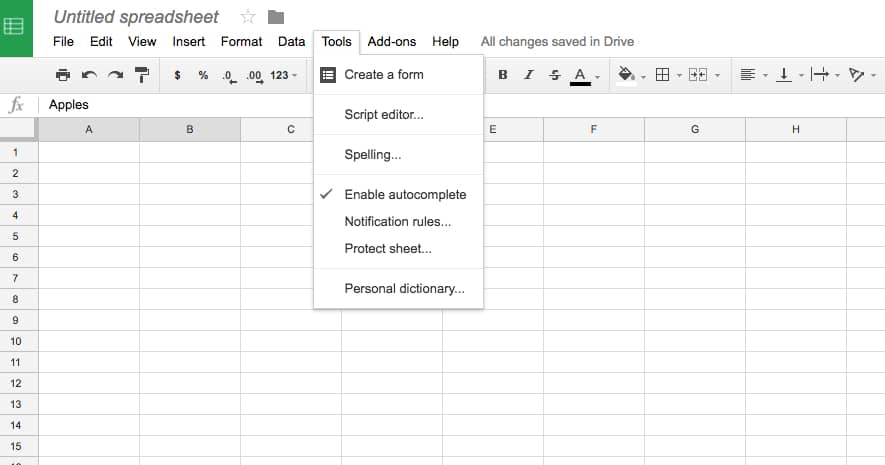The image size is (885, 465).
Task: Open more number formats dropdown
Action: pyautogui.click(x=284, y=75)
